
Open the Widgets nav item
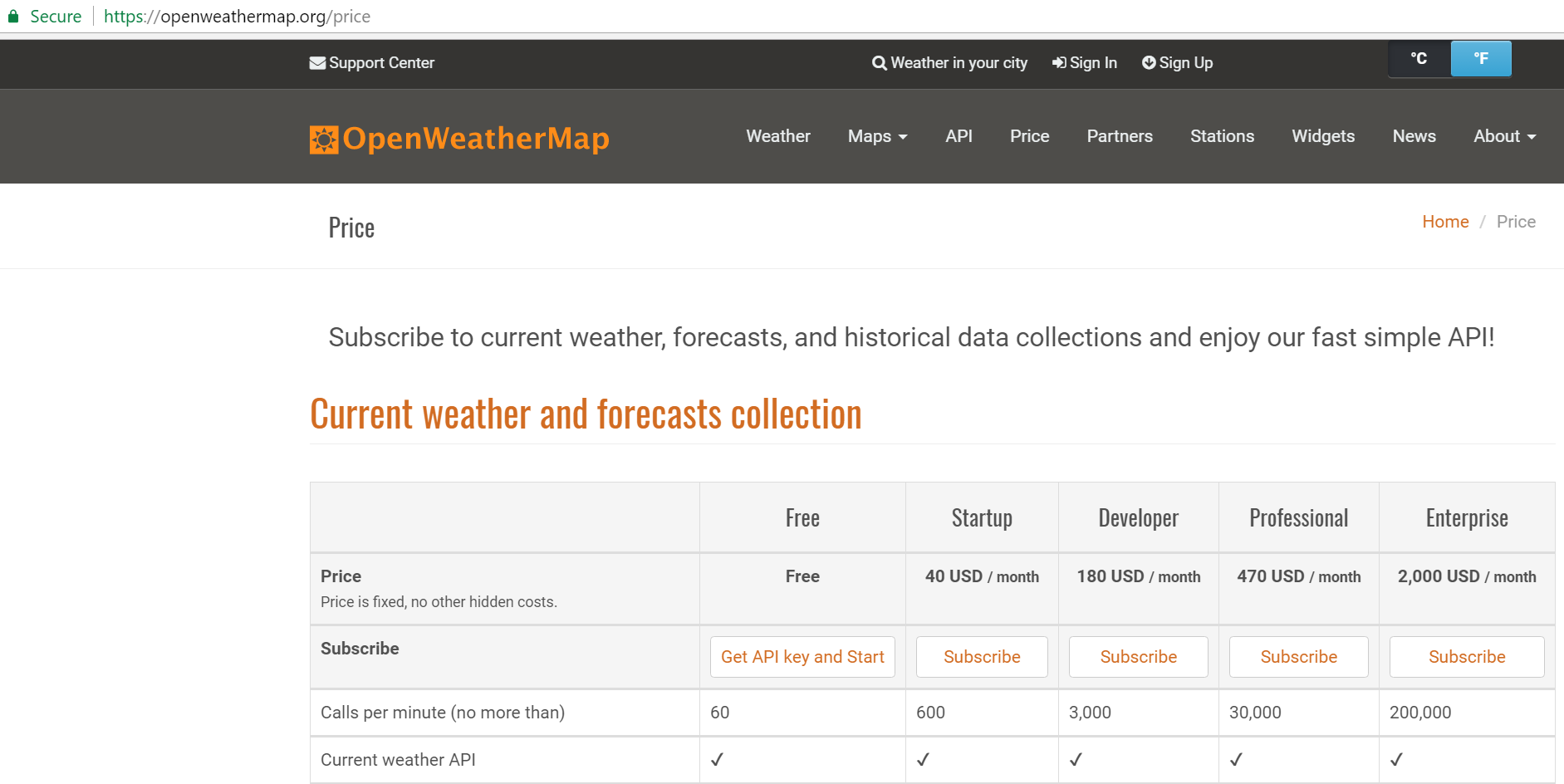[x=1323, y=136]
